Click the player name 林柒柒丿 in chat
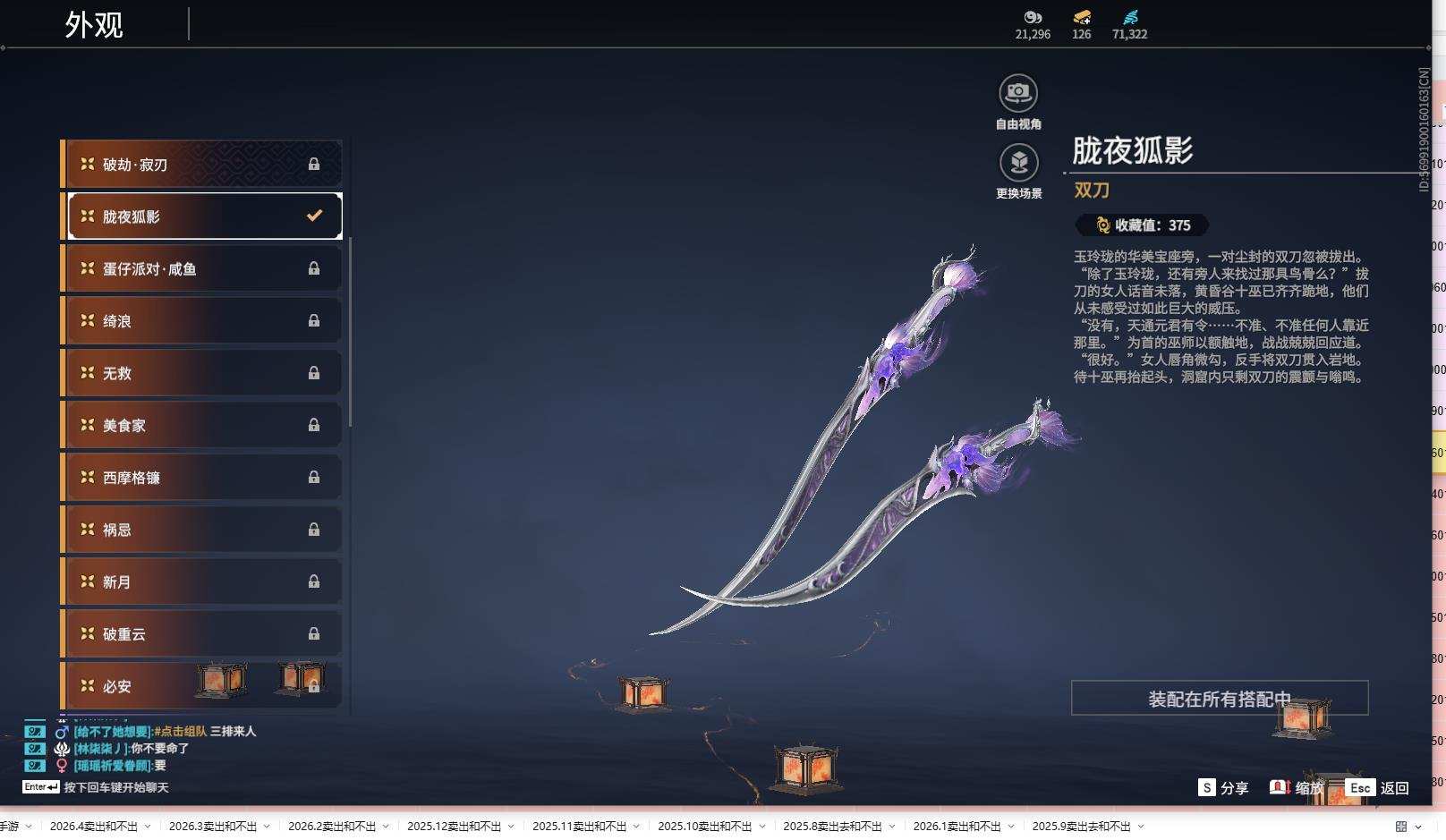Screen dimensions: 1446x840 point(101,749)
